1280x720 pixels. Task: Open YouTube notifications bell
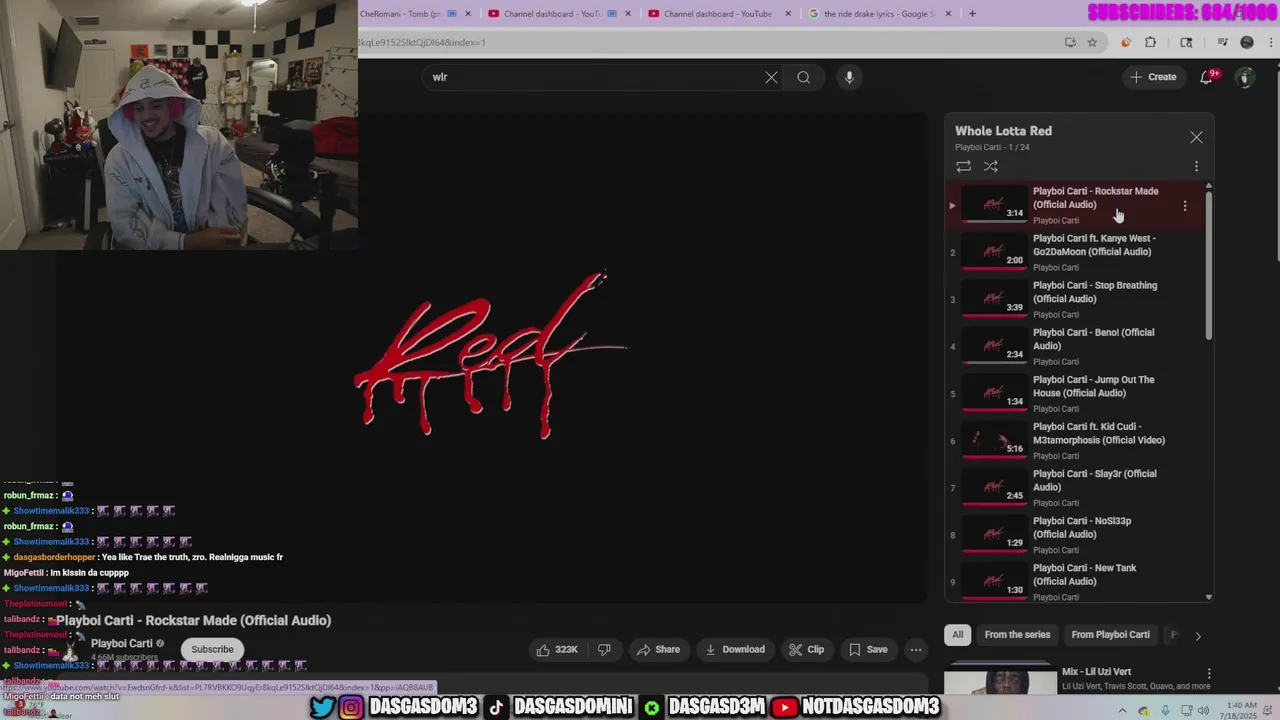click(x=1206, y=77)
